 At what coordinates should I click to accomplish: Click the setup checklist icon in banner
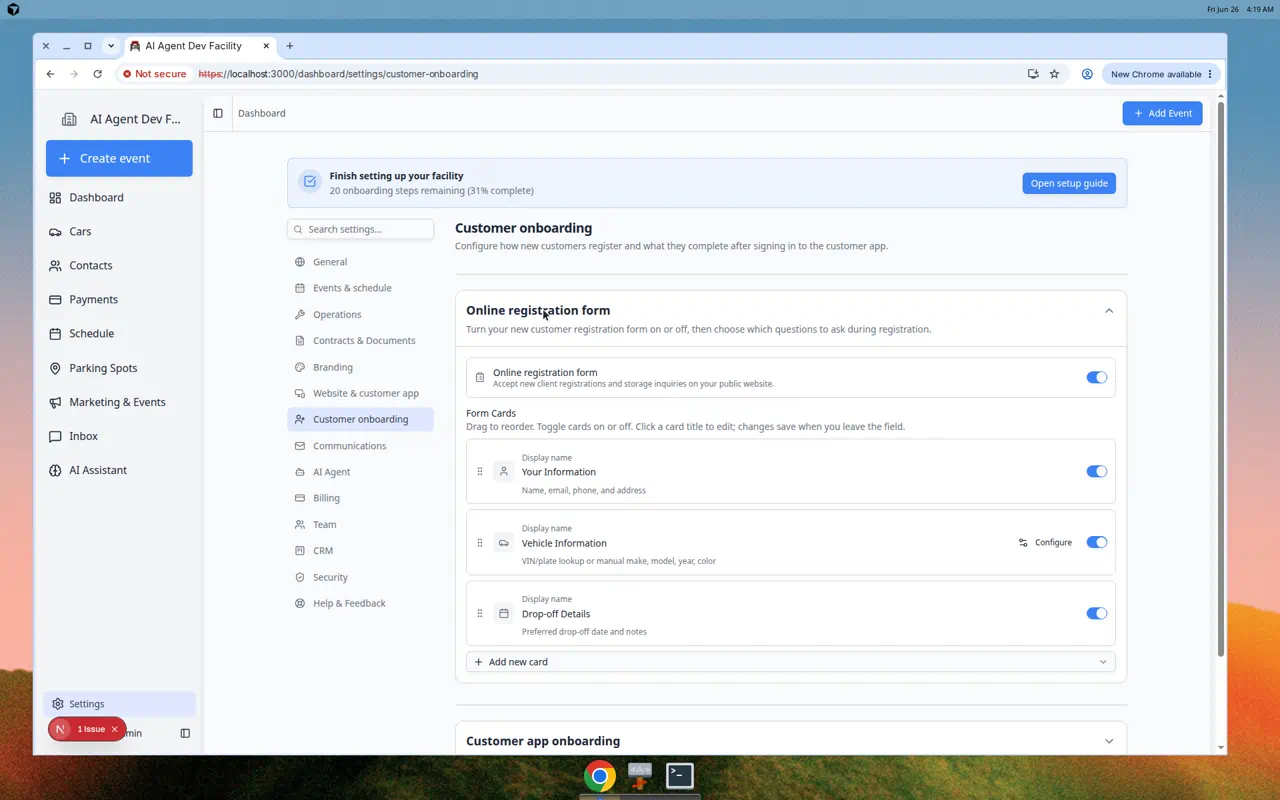click(x=310, y=182)
